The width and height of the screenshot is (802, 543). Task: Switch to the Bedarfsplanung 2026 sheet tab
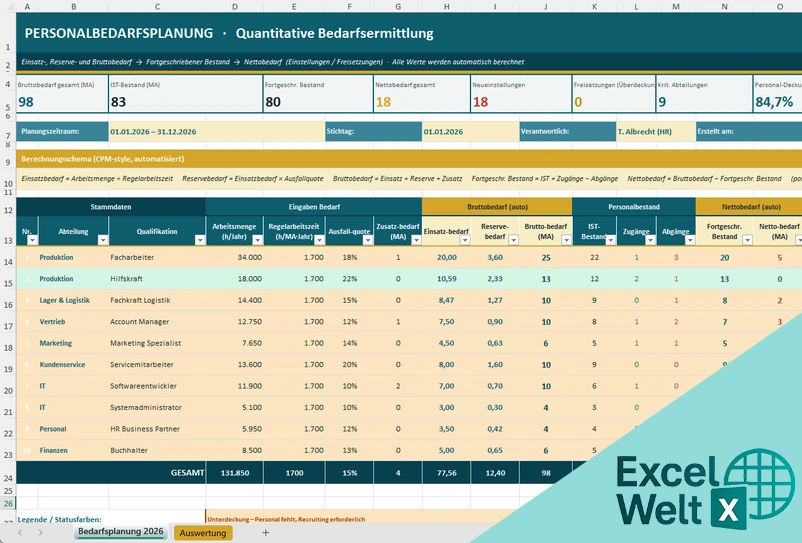(121, 532)
